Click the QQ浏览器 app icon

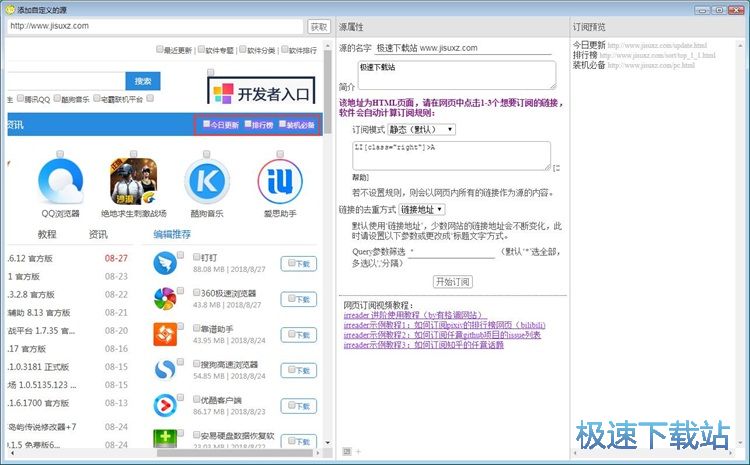(x=61, y=180)
